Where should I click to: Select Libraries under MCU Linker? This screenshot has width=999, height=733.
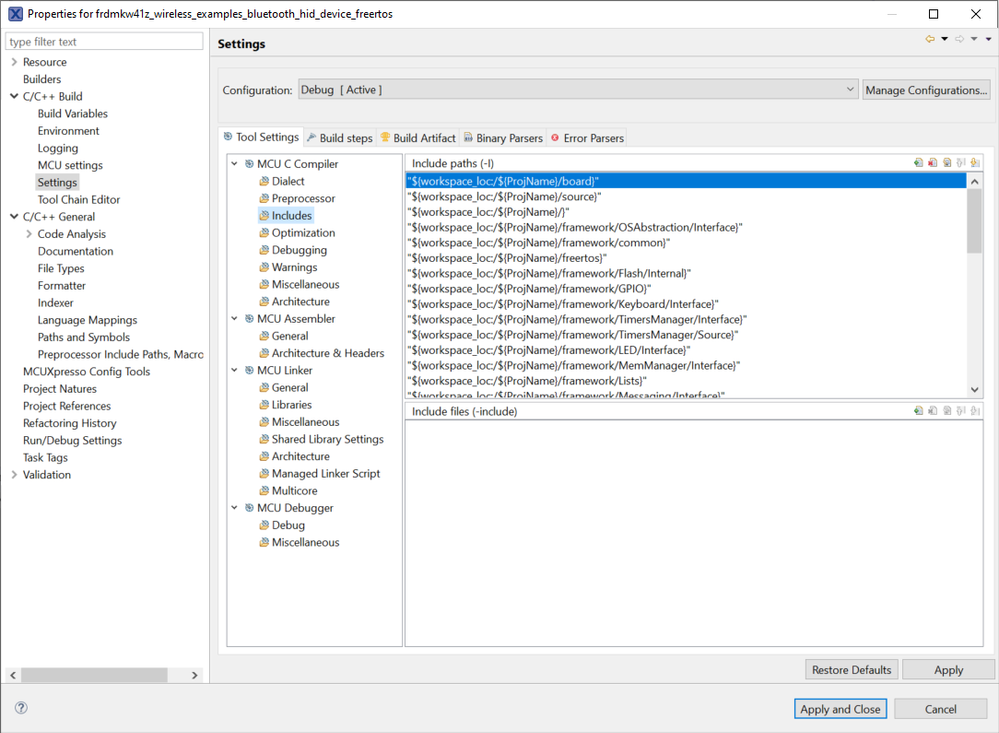(x=292, y=405)
